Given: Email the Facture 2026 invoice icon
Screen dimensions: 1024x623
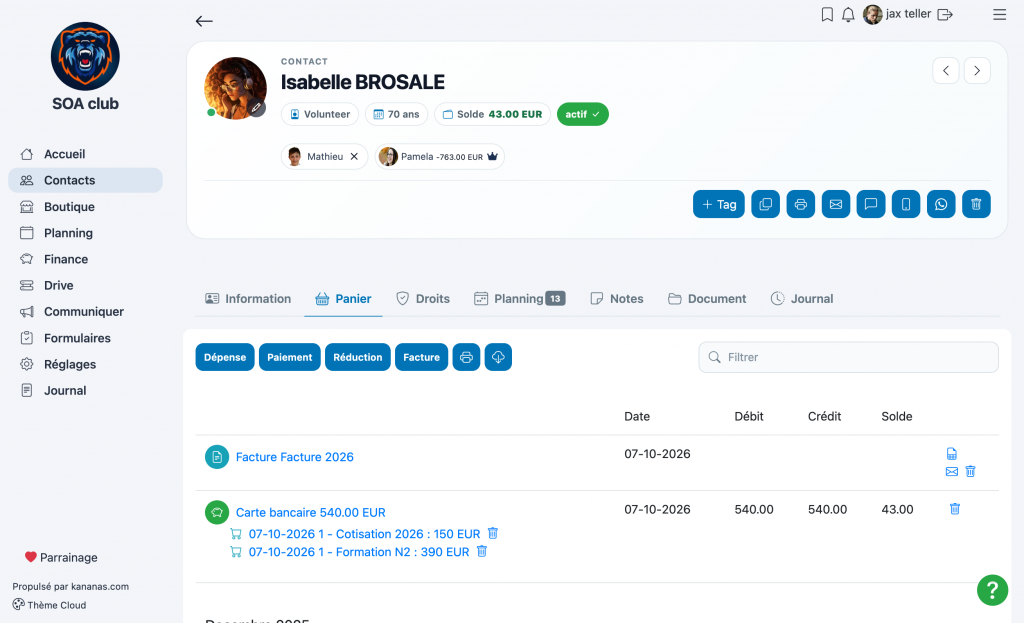Looking at the screenshot, I should coord(952,471).
